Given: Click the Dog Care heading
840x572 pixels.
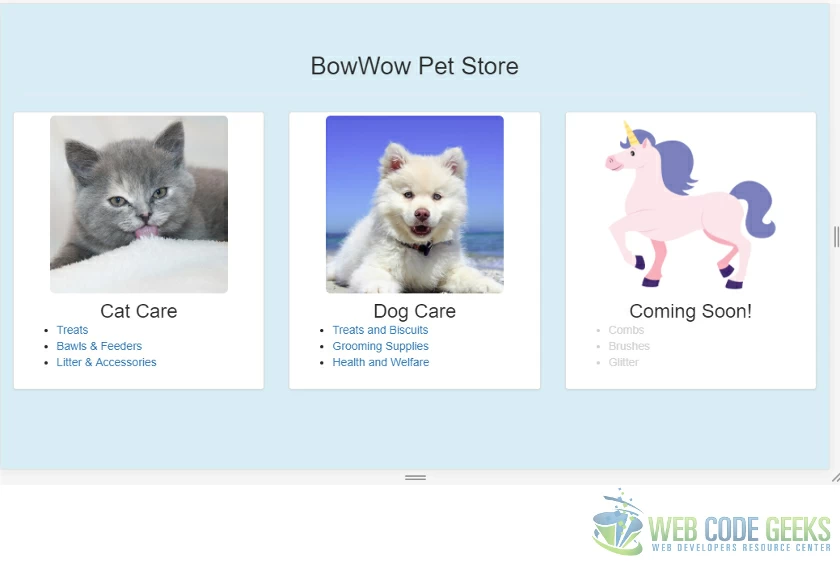Looking at the screenshot, I should (415, 311).
